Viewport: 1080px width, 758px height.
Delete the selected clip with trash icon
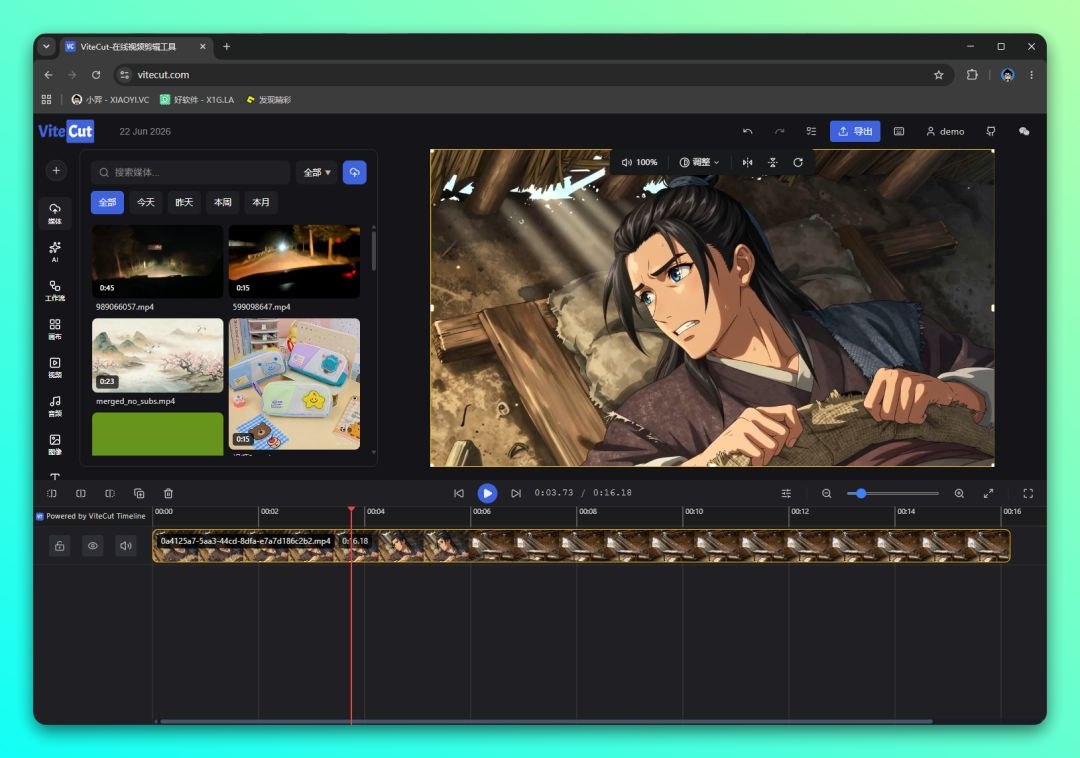pyautogui.click(x=169, y=494)
